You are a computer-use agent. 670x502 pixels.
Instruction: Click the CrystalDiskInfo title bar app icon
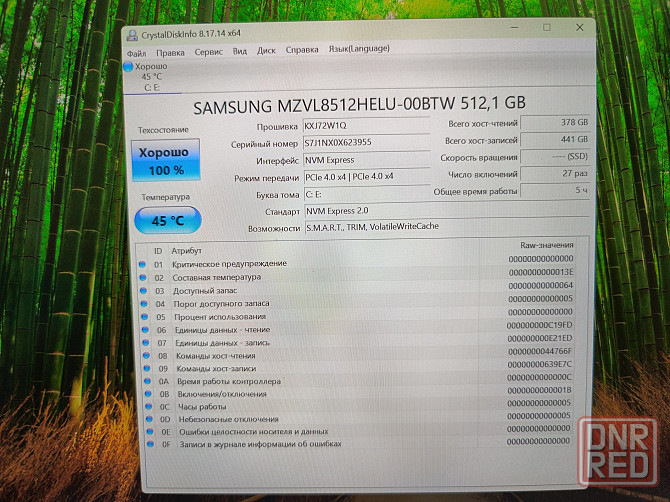tap(132, 35)
